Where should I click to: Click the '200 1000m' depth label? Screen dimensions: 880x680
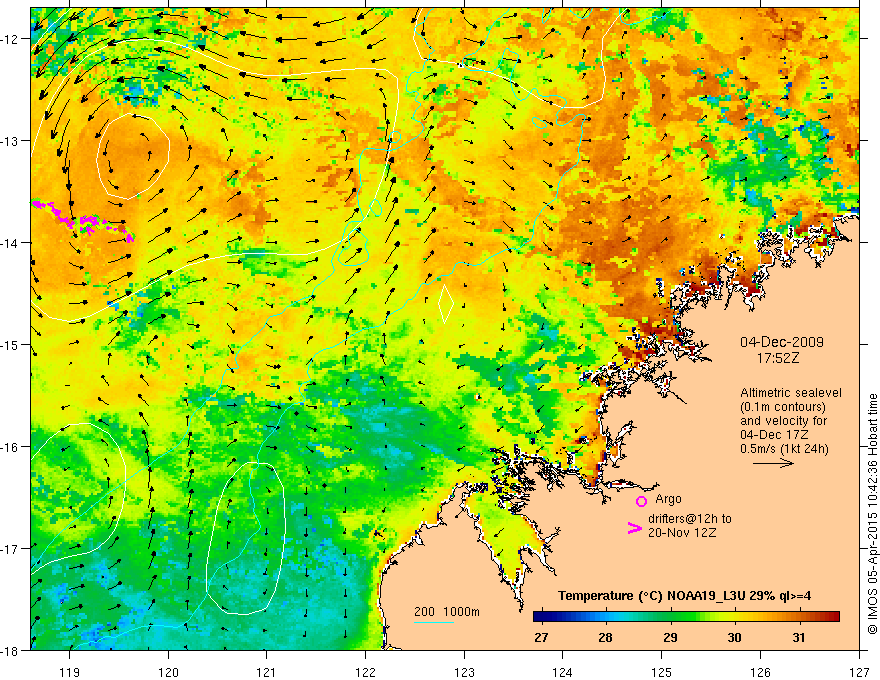[x=447, y=612]
